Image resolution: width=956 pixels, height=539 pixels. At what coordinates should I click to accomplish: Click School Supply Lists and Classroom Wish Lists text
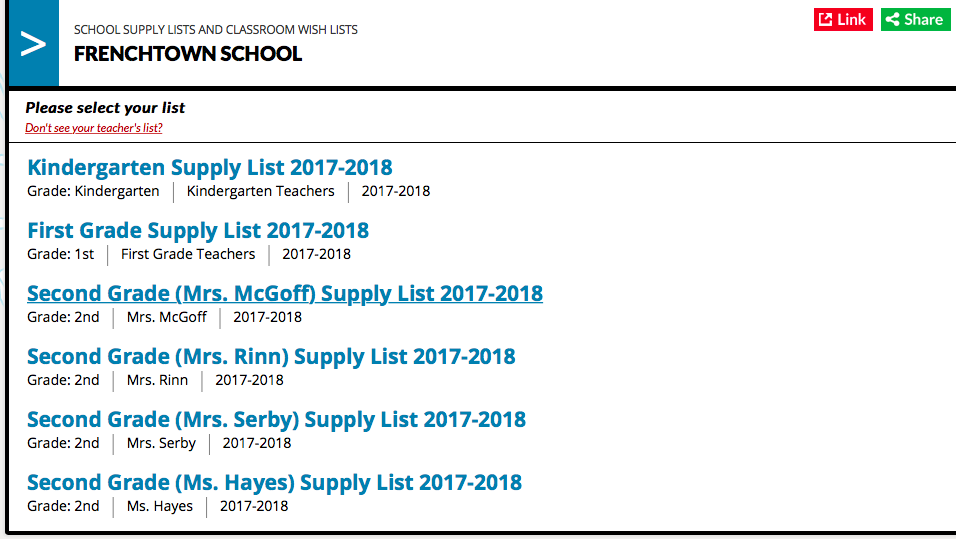click(216, 29)
